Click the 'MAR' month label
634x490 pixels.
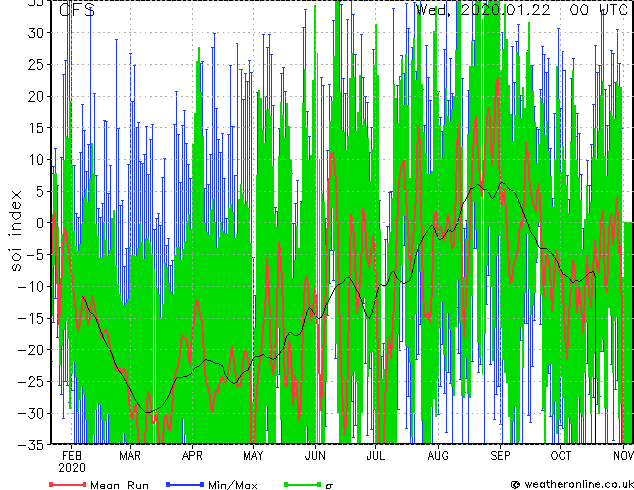coord(130,456)
